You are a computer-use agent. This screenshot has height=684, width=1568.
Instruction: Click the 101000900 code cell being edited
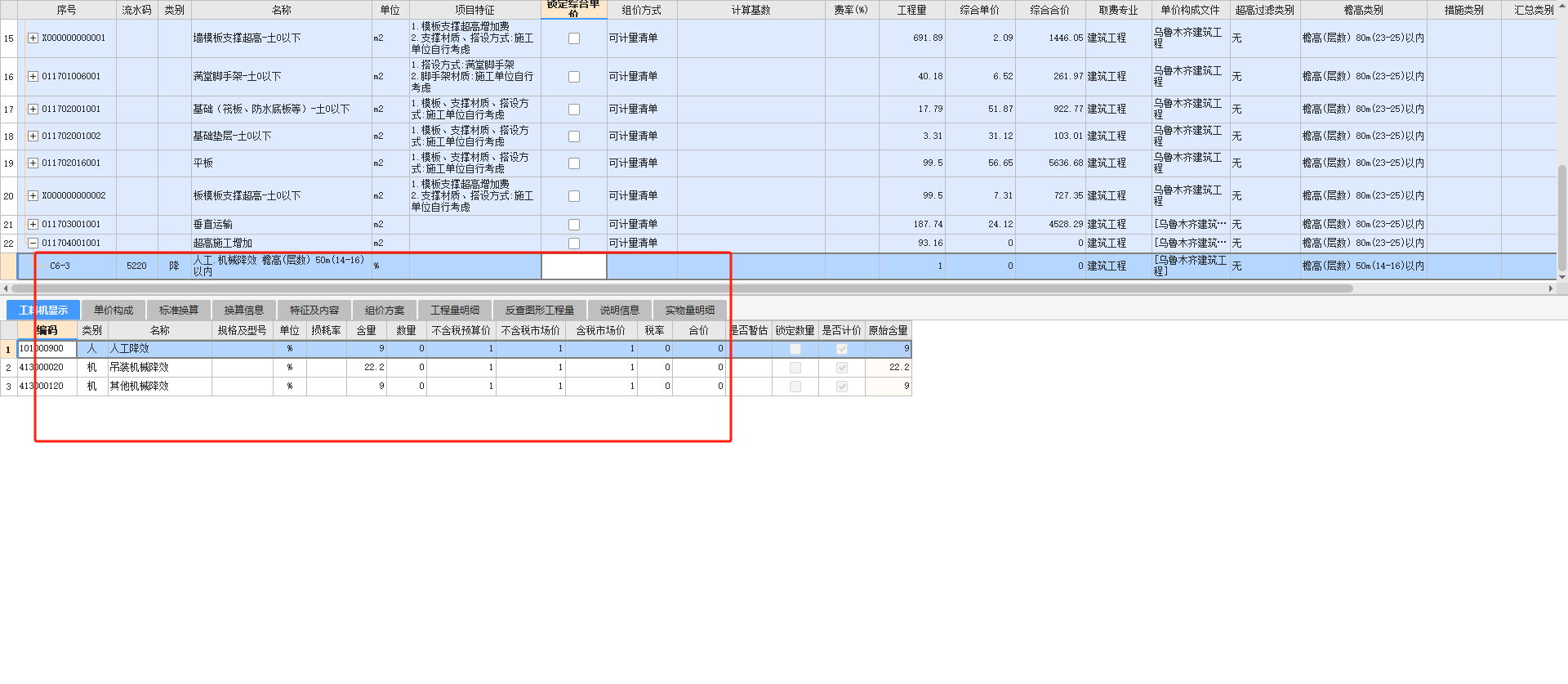tap(47, 349)
